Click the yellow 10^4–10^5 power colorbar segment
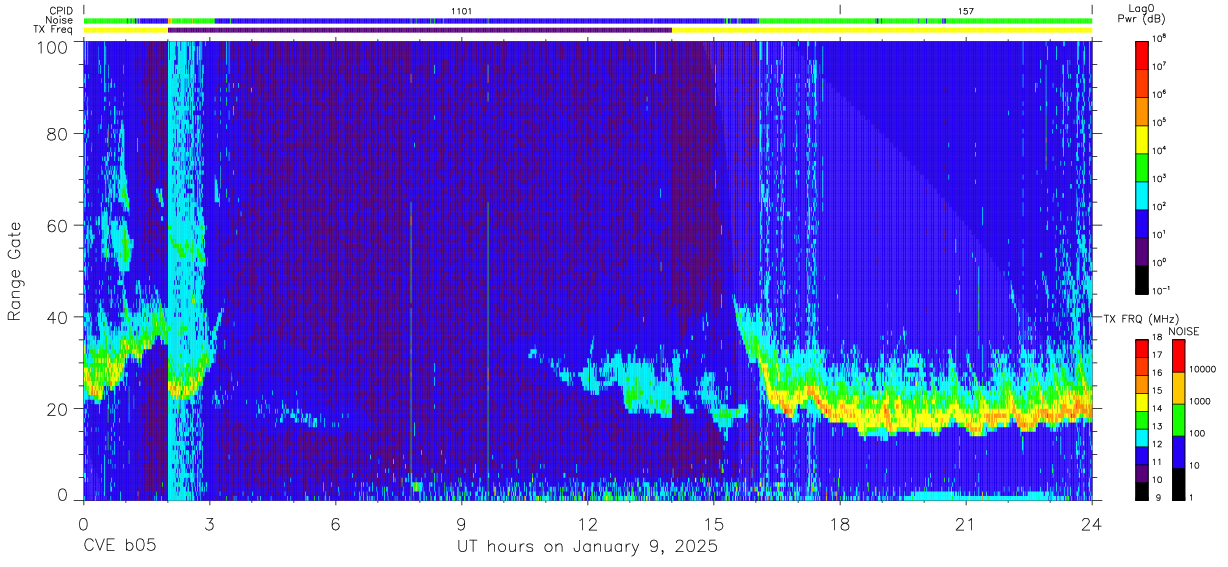 (1143, 137)
